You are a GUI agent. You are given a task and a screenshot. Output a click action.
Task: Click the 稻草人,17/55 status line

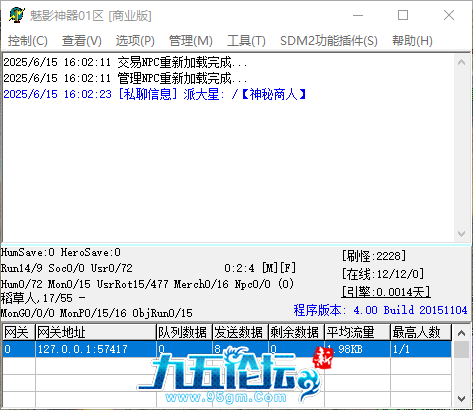(x=43, y=298)
